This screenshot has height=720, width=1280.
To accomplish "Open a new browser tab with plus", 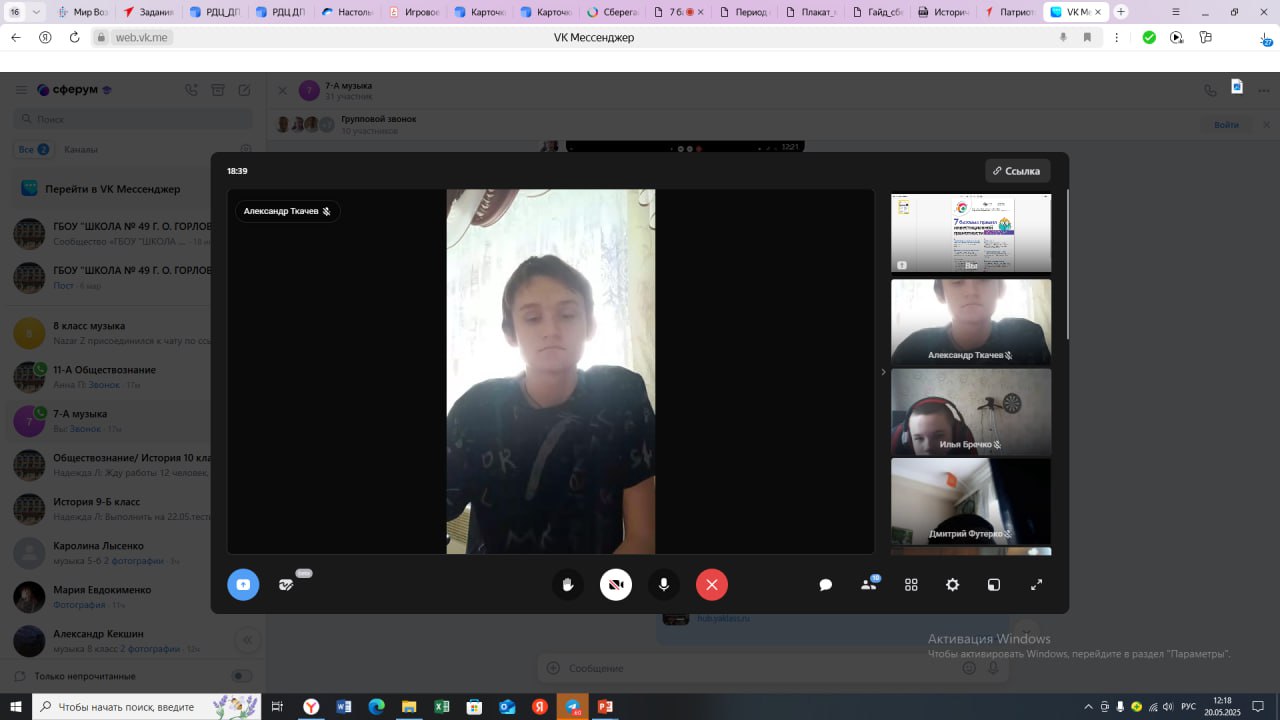I will 1121,12.
